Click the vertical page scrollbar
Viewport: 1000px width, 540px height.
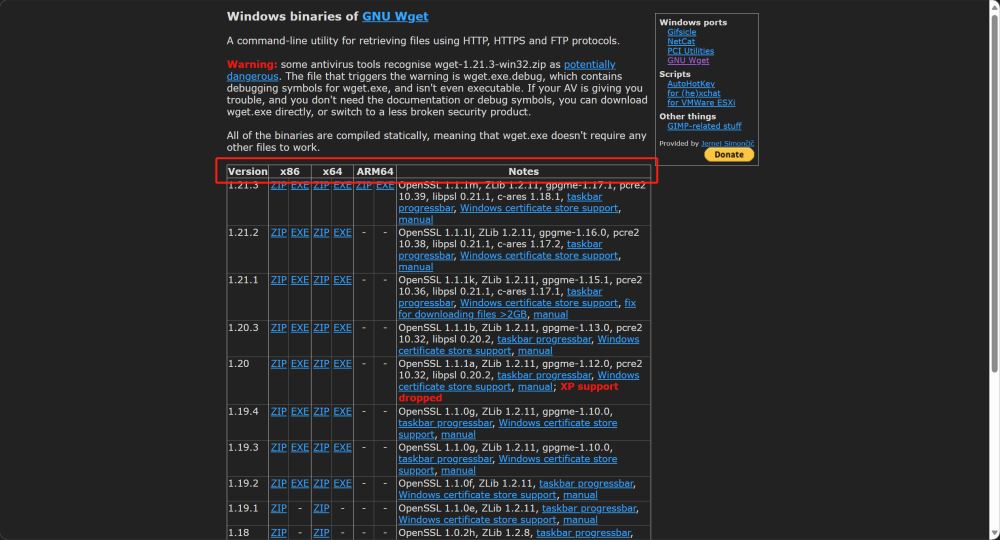point(993,270)
